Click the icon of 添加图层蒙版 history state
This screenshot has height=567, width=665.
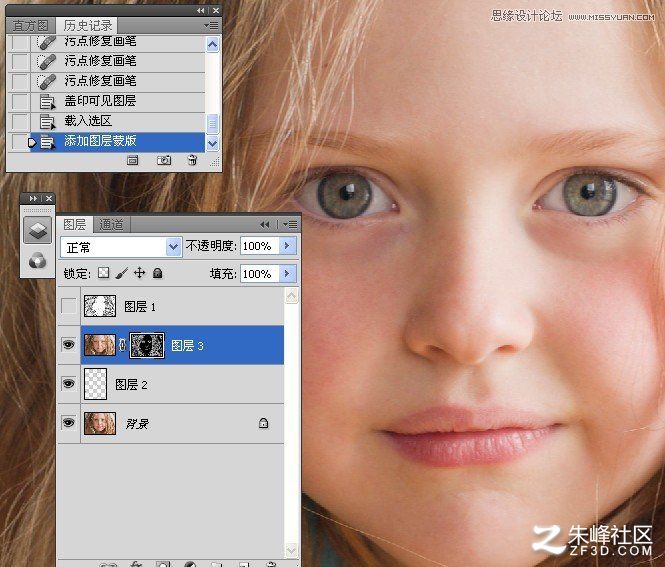(47, 142)
